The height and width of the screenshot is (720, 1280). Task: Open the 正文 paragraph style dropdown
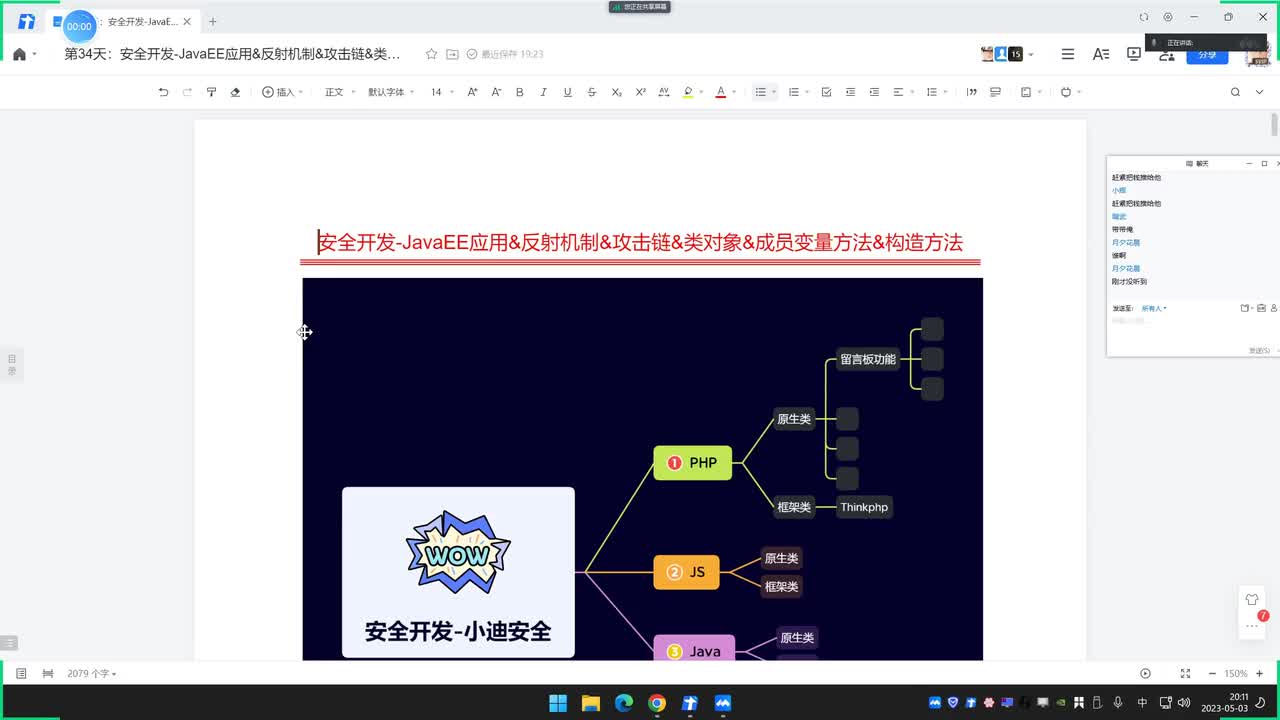[x=338, y=92]
